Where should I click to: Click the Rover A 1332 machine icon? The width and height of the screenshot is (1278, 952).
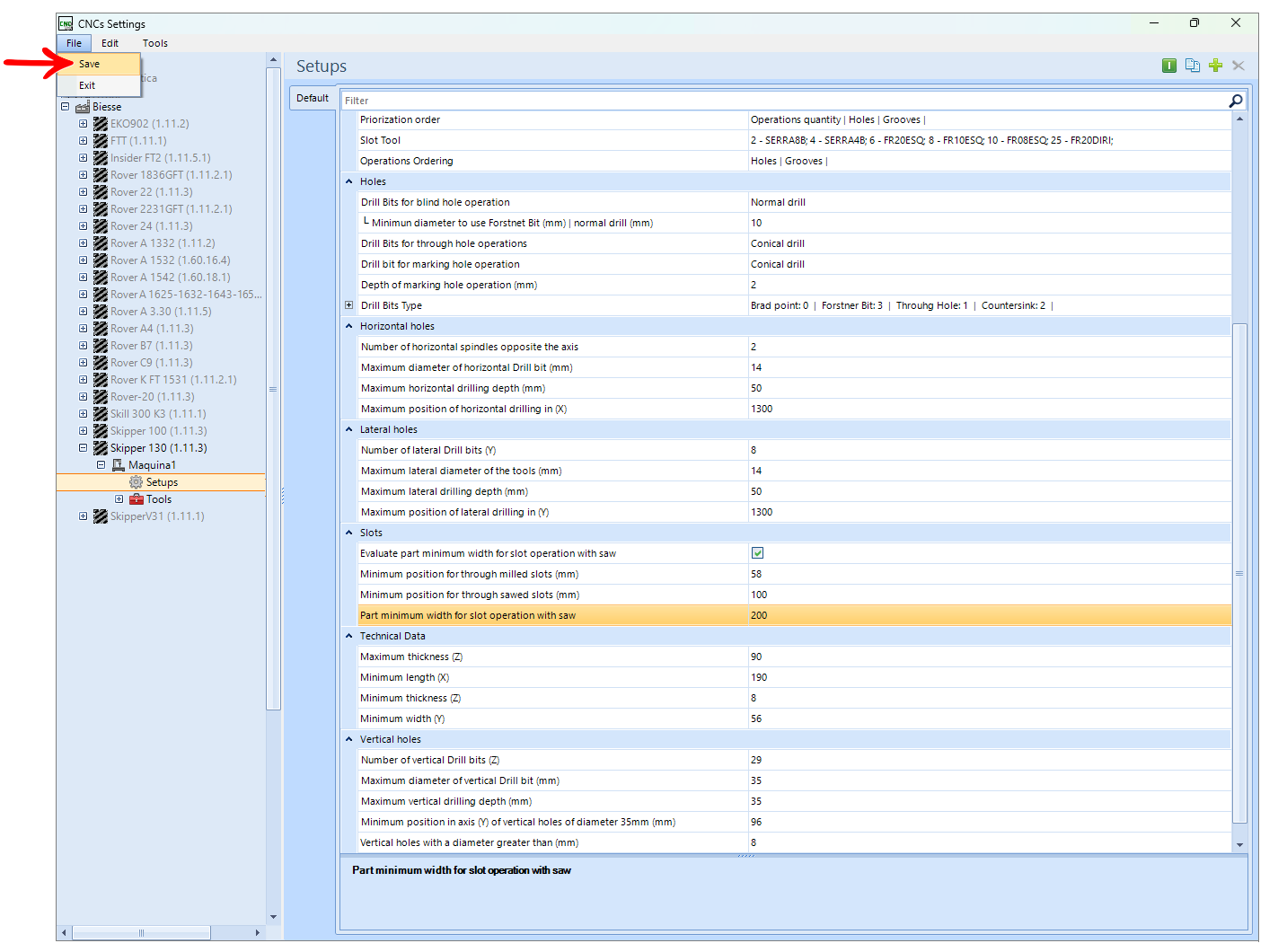101,243
